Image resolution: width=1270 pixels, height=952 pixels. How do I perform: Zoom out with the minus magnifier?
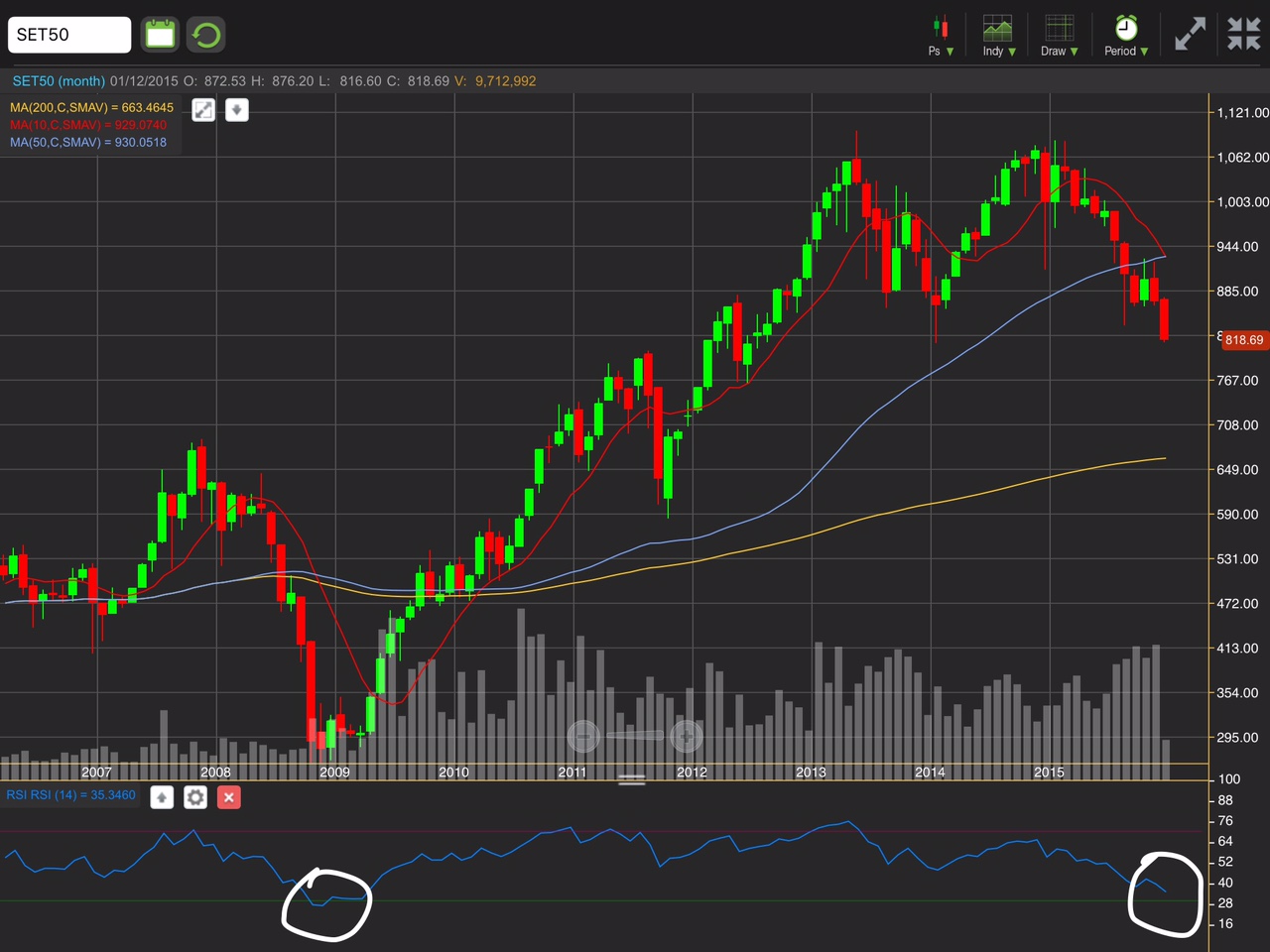pos(583,736)
